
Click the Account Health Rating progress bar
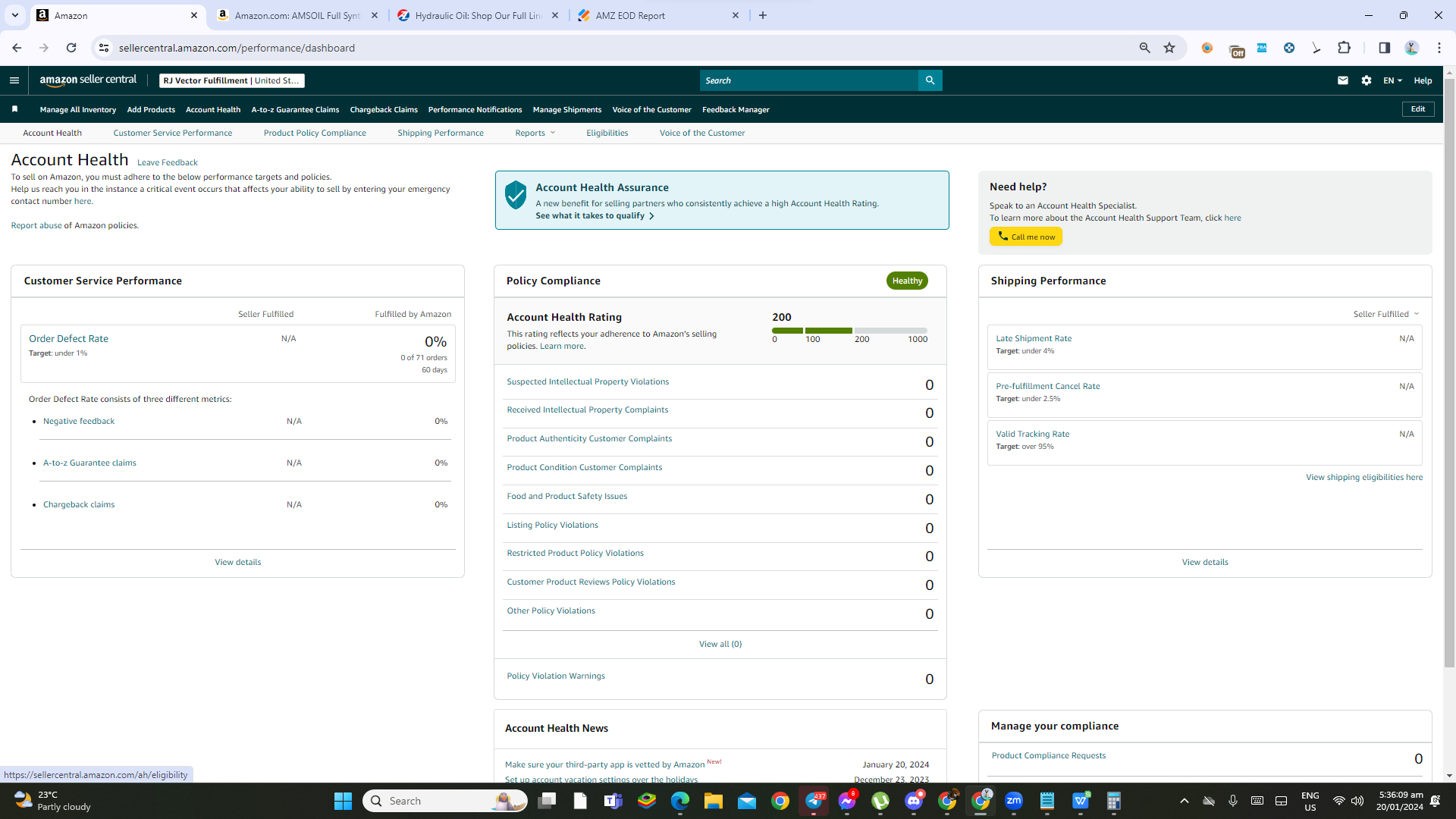click(849, 331)
